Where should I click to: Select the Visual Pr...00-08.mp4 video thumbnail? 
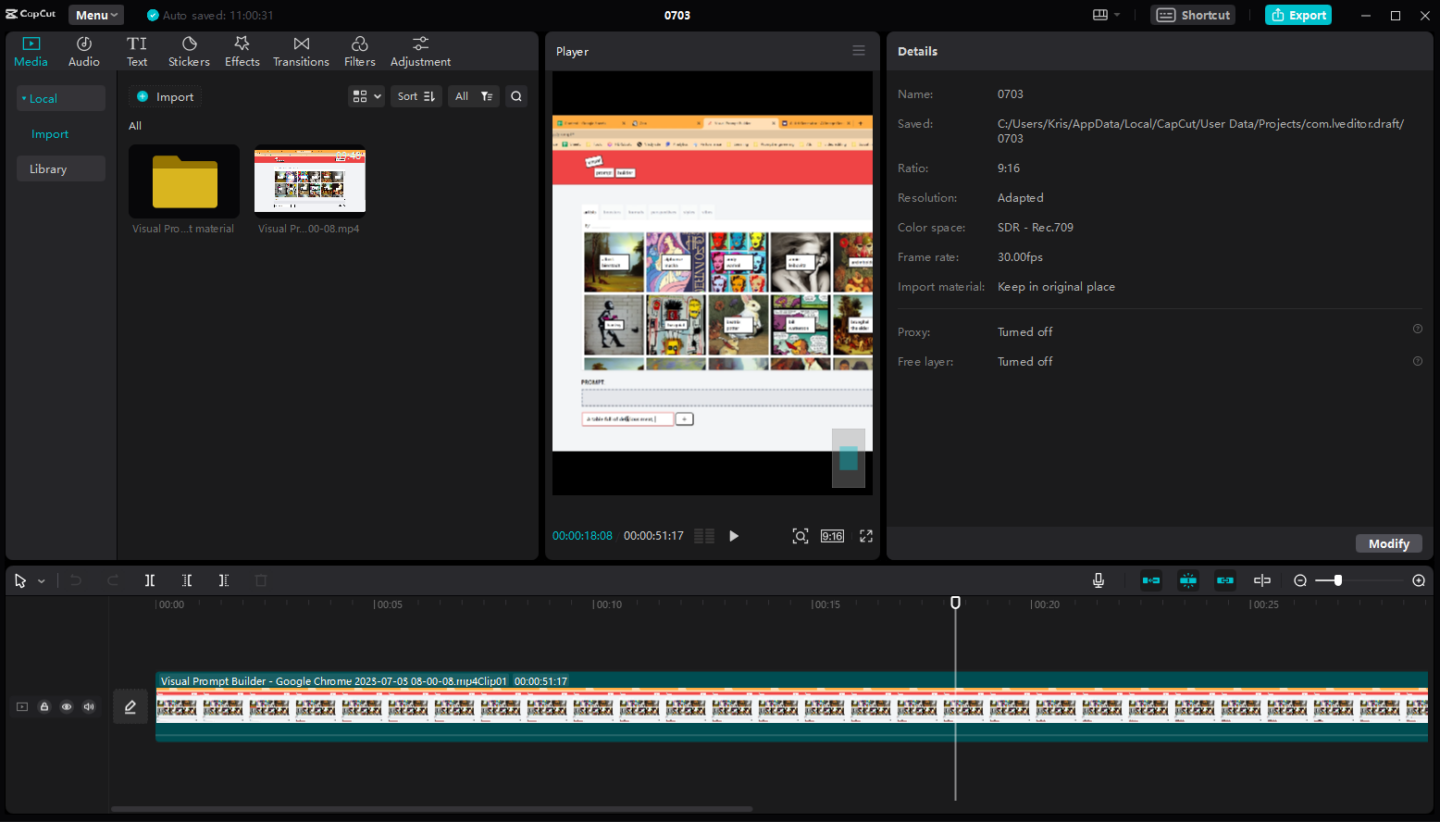point(310,181)
